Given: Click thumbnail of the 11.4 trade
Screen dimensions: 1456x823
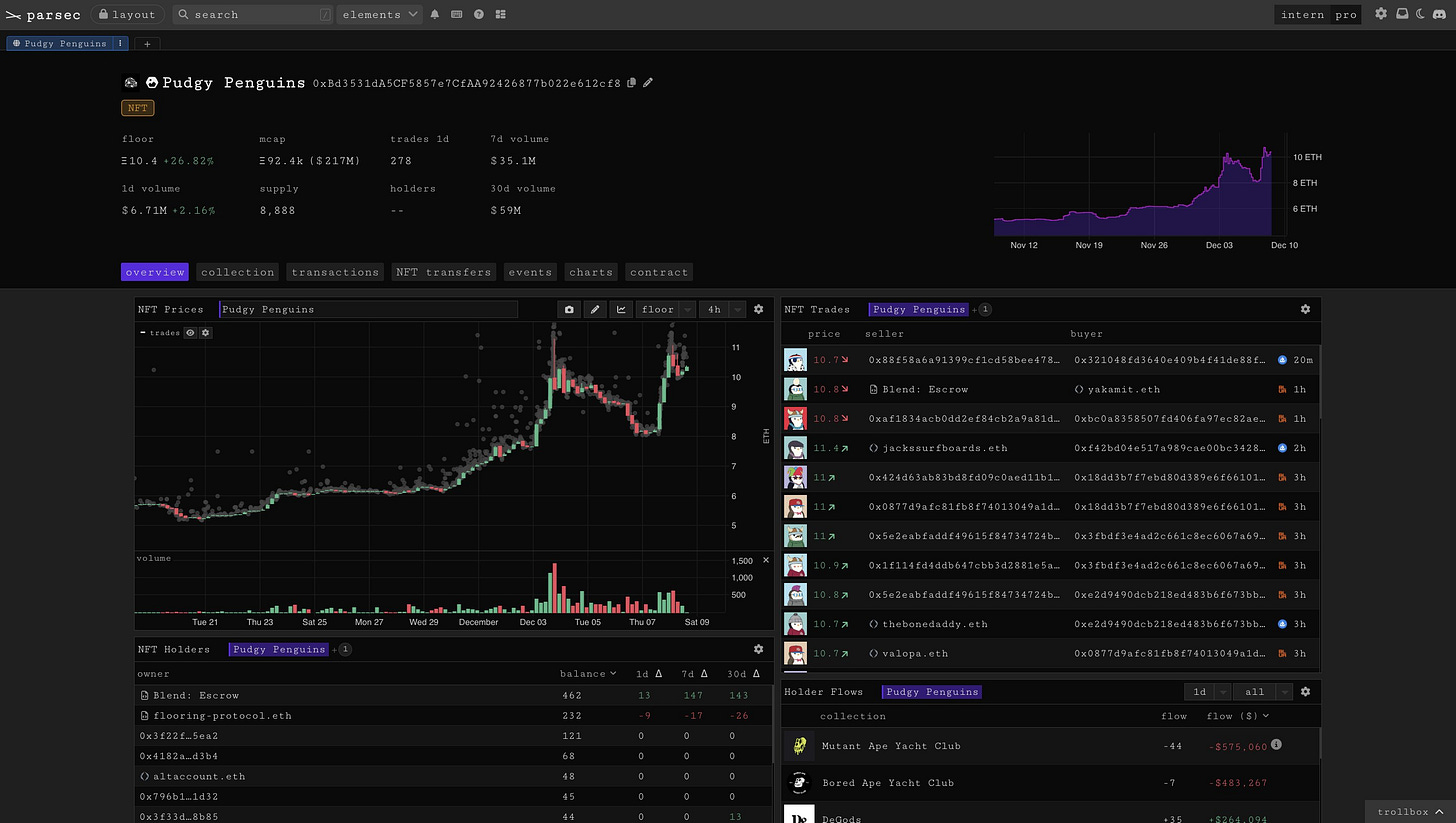Looking at the screenshot, I should 795,448.
